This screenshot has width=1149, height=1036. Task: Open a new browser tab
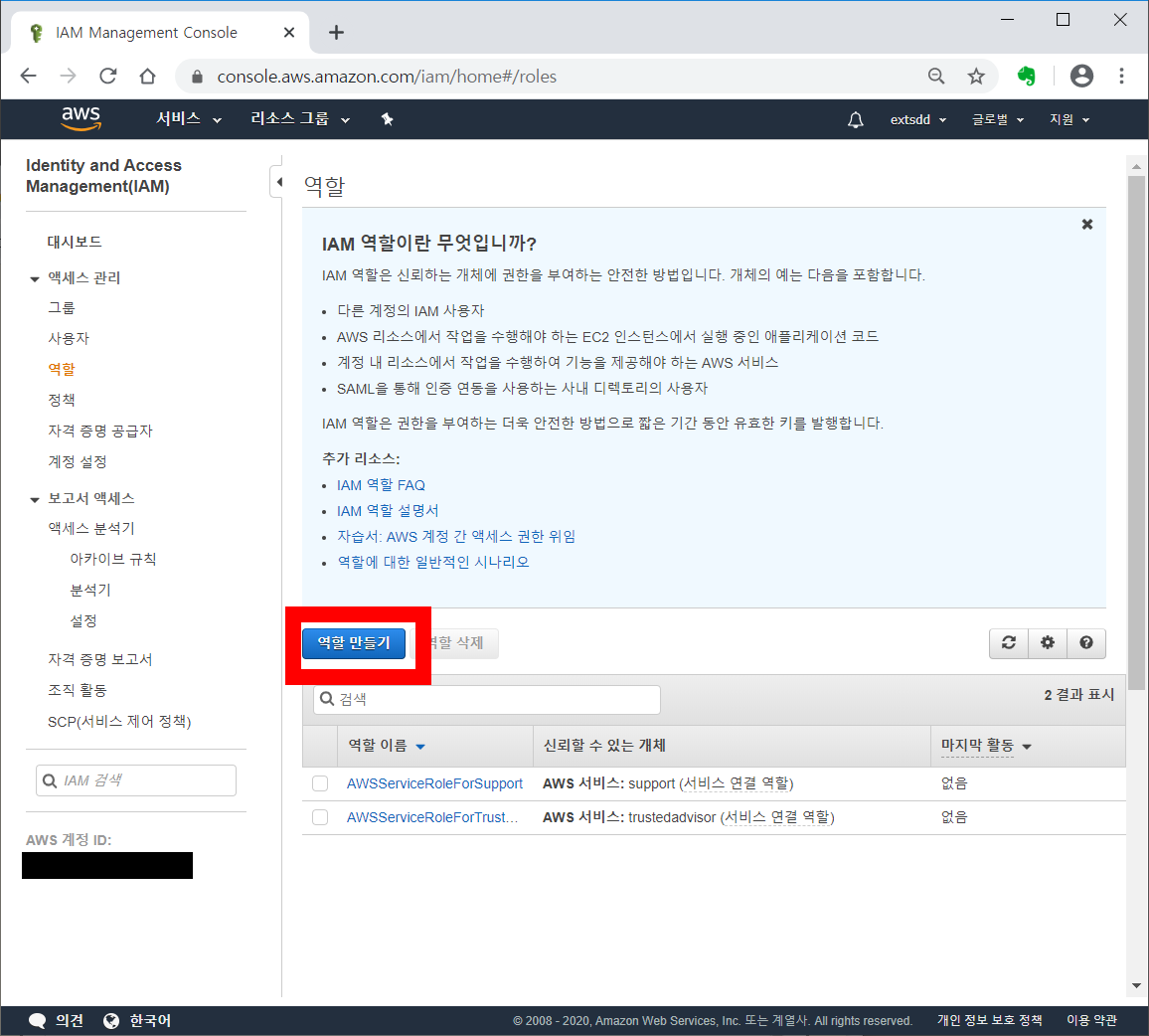click(336, 32)
